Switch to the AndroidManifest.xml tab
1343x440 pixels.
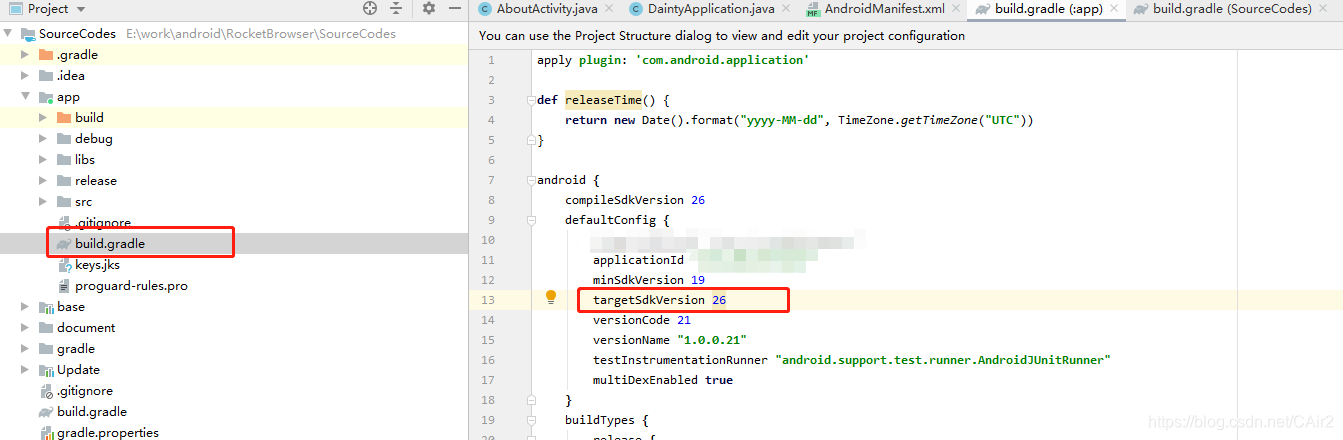tap(884, 9)
